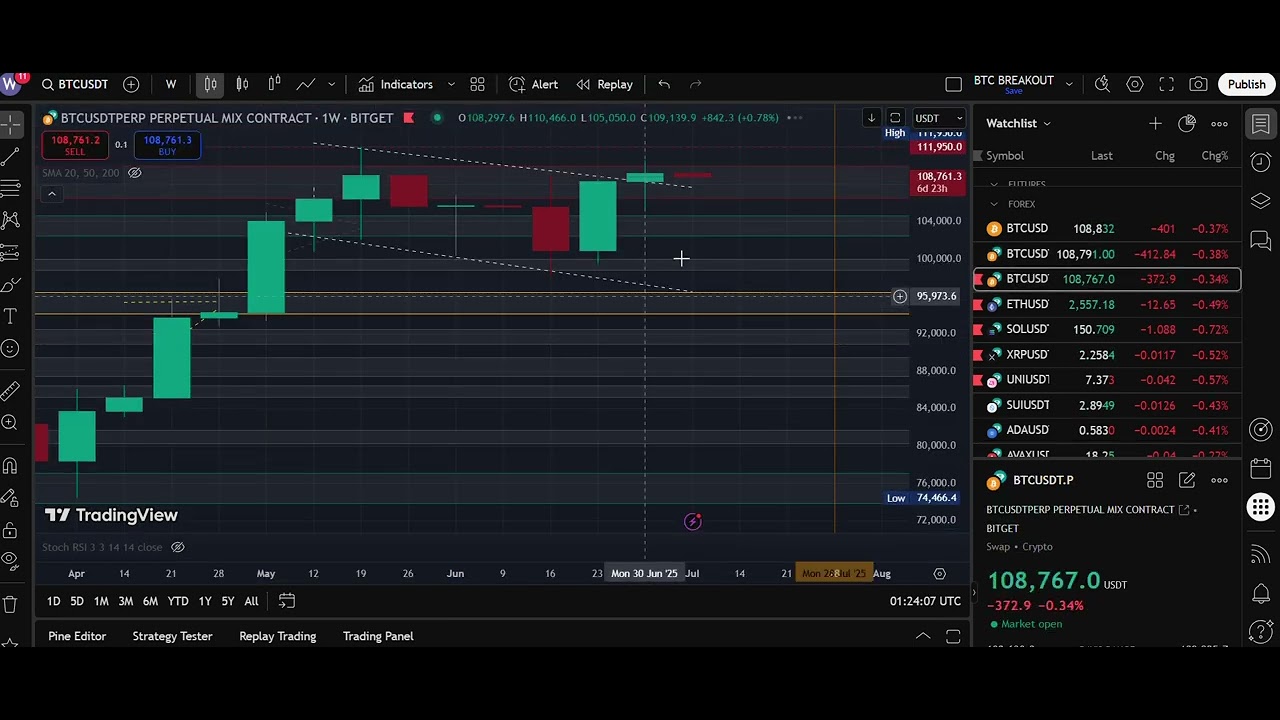Undo the last chart action

(x=664, y=85)
